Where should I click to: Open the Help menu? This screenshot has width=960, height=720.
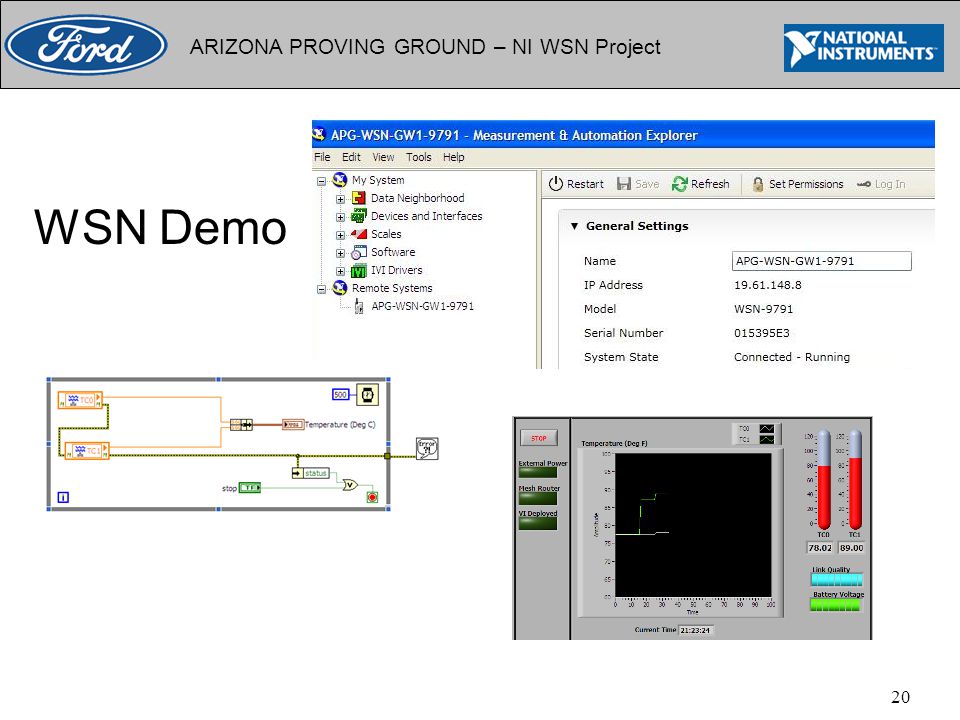click(x=454, y=157)
